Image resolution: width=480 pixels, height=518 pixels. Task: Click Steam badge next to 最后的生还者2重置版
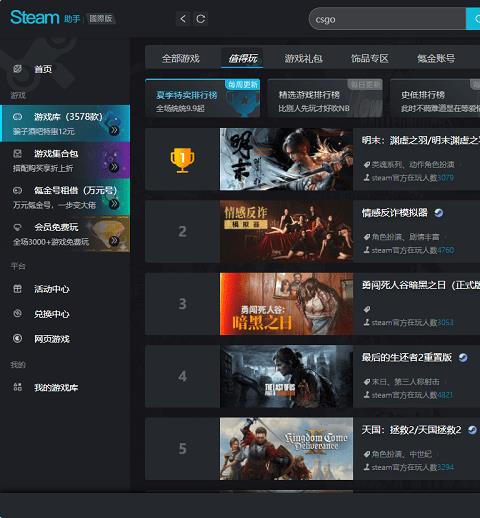(x=463, y=358)
